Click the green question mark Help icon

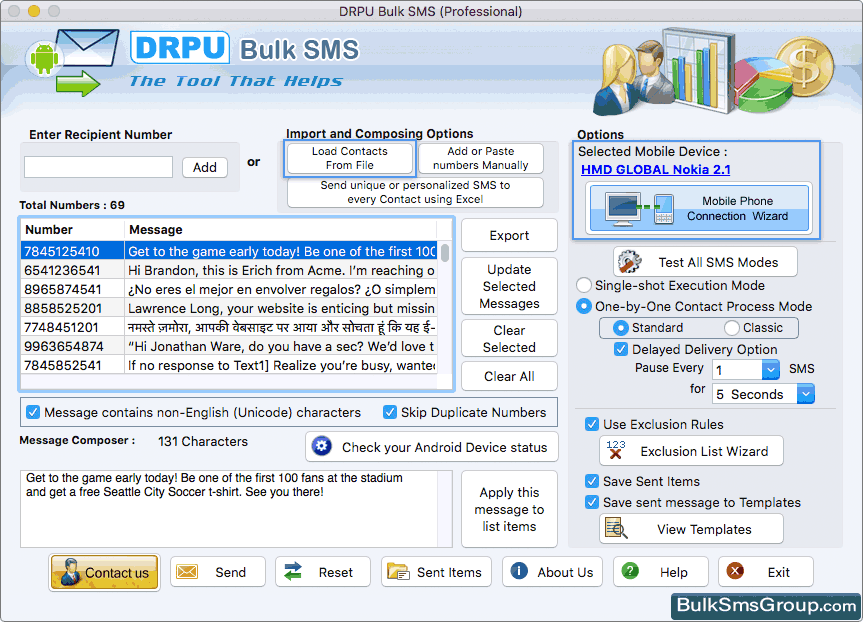[x=630, y=571]
